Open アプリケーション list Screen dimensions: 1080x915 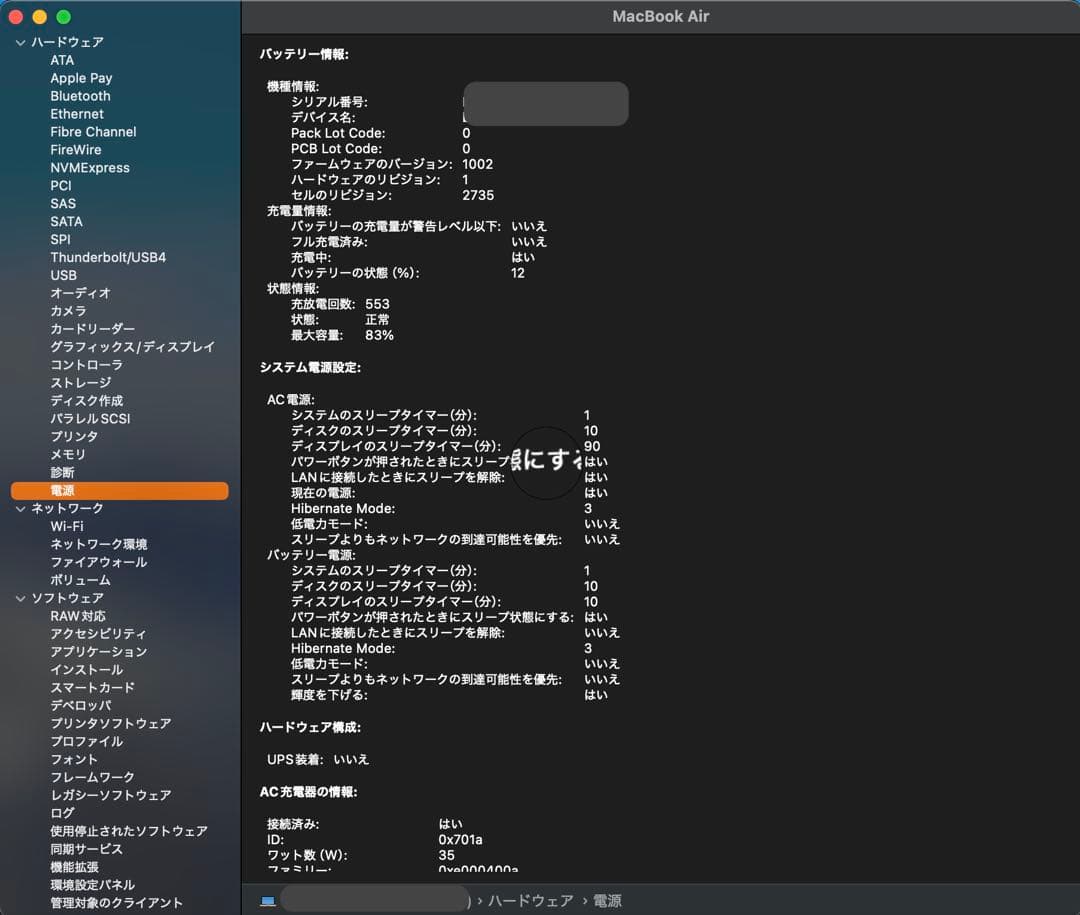tap(98, 652)
